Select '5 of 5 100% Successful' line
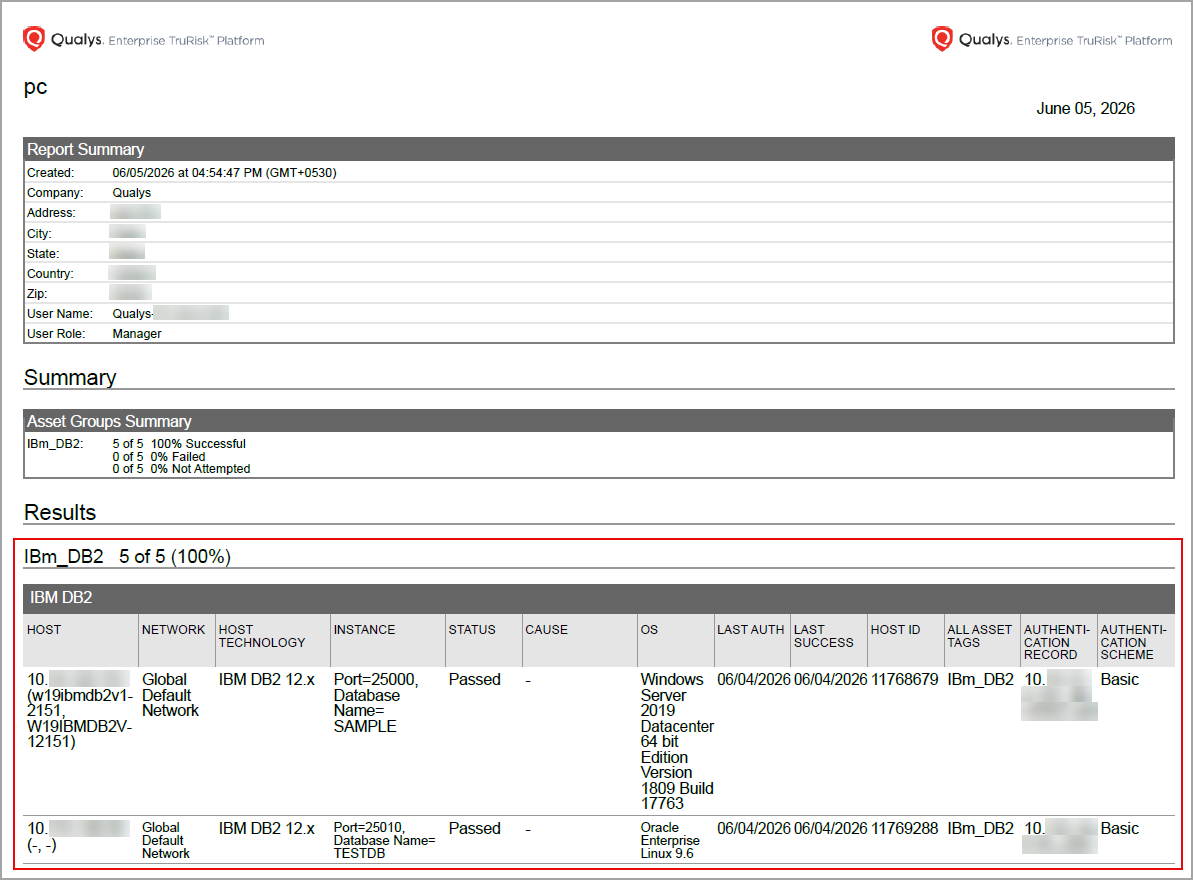The image size is (1193, 880). point(180,443)
